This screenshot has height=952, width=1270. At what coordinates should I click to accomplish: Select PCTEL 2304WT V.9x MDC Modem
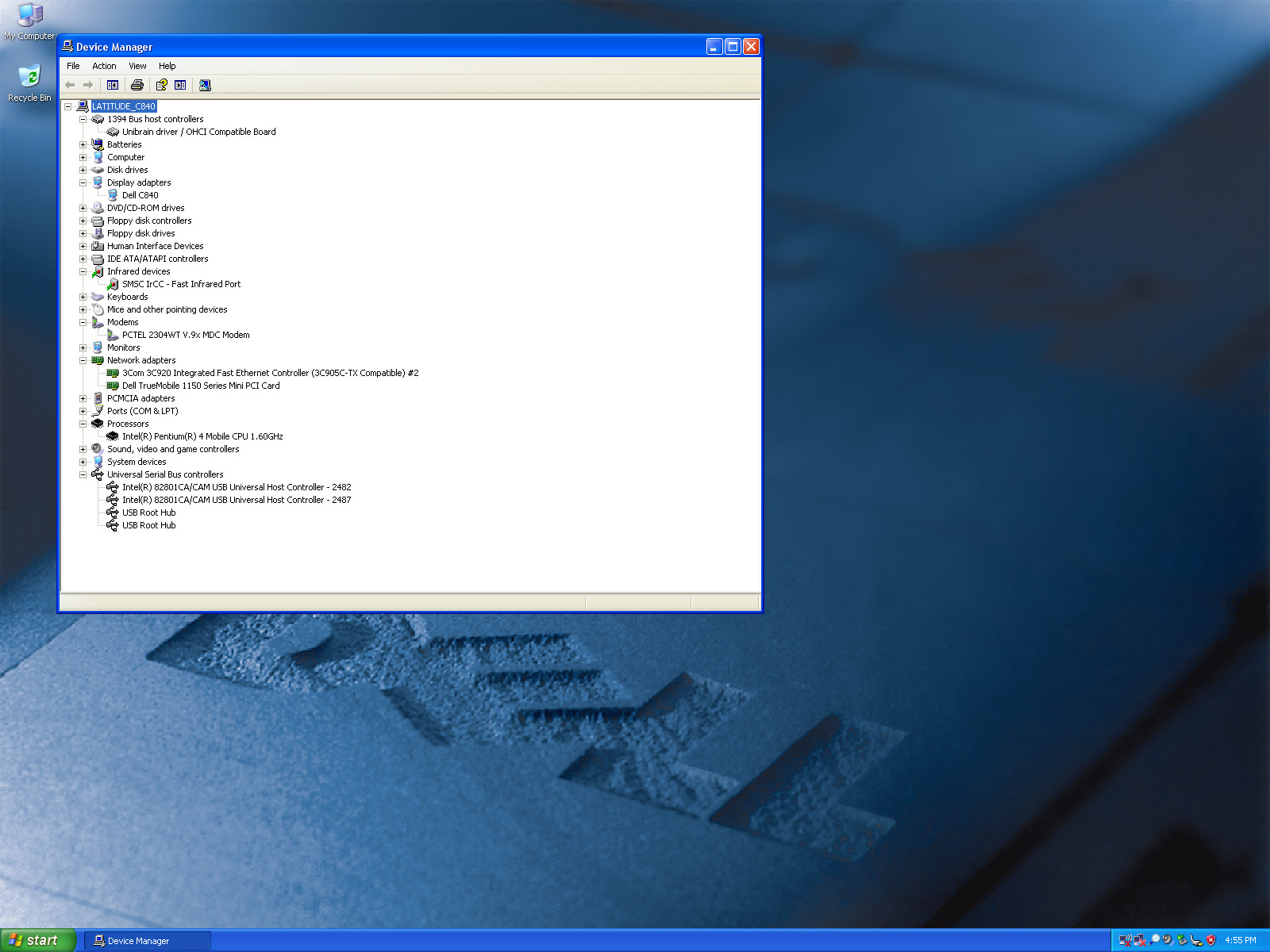click(x=186, y=335)
